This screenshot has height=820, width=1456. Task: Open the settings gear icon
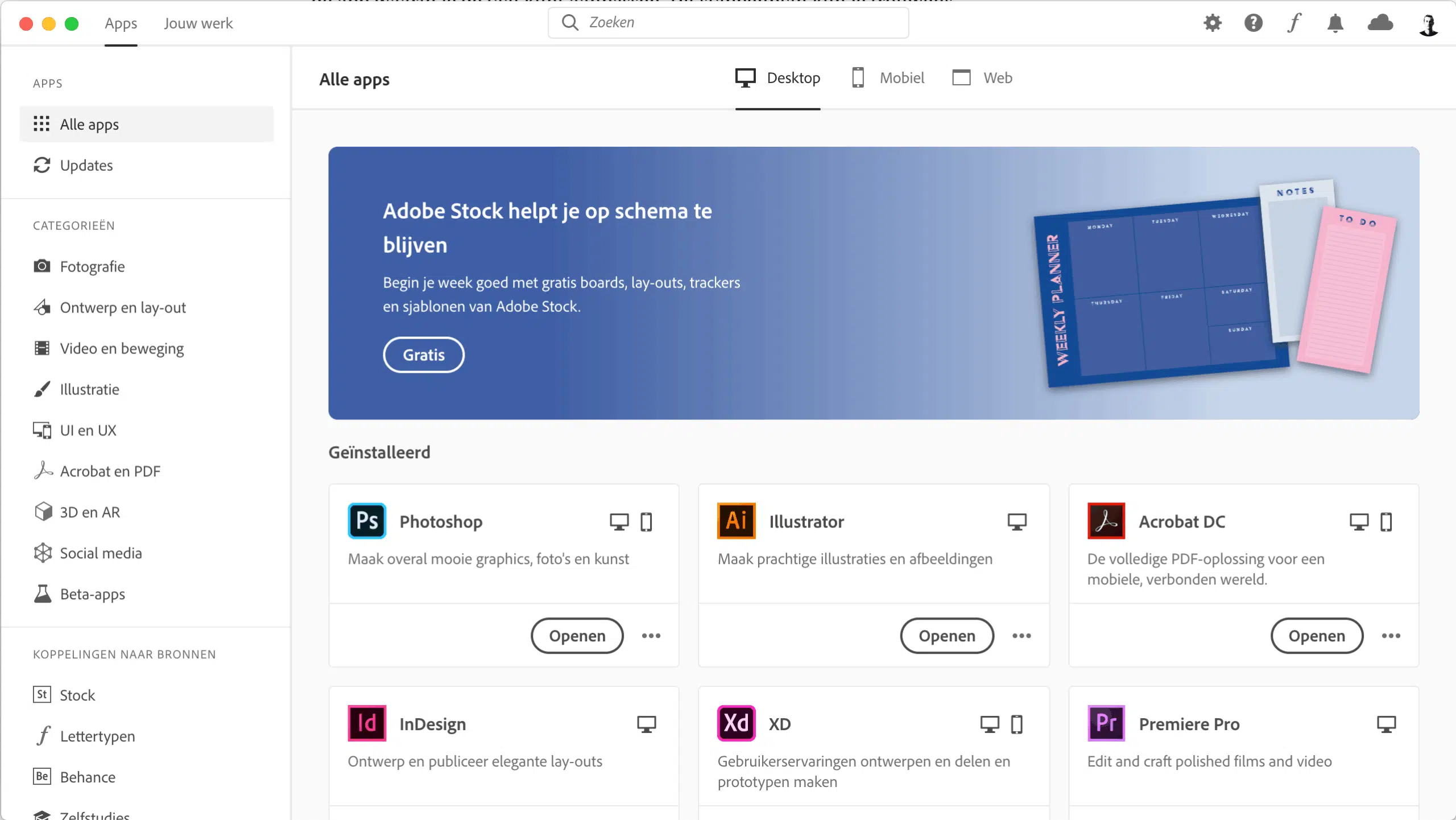click(1213, 23)
